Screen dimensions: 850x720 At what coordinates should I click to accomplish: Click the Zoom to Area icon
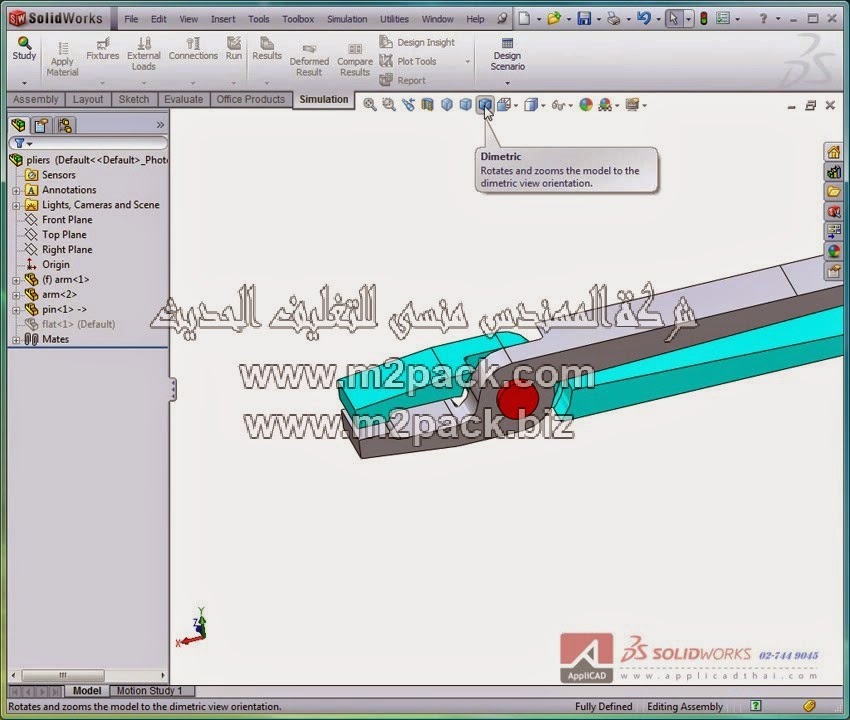[389, 105]
